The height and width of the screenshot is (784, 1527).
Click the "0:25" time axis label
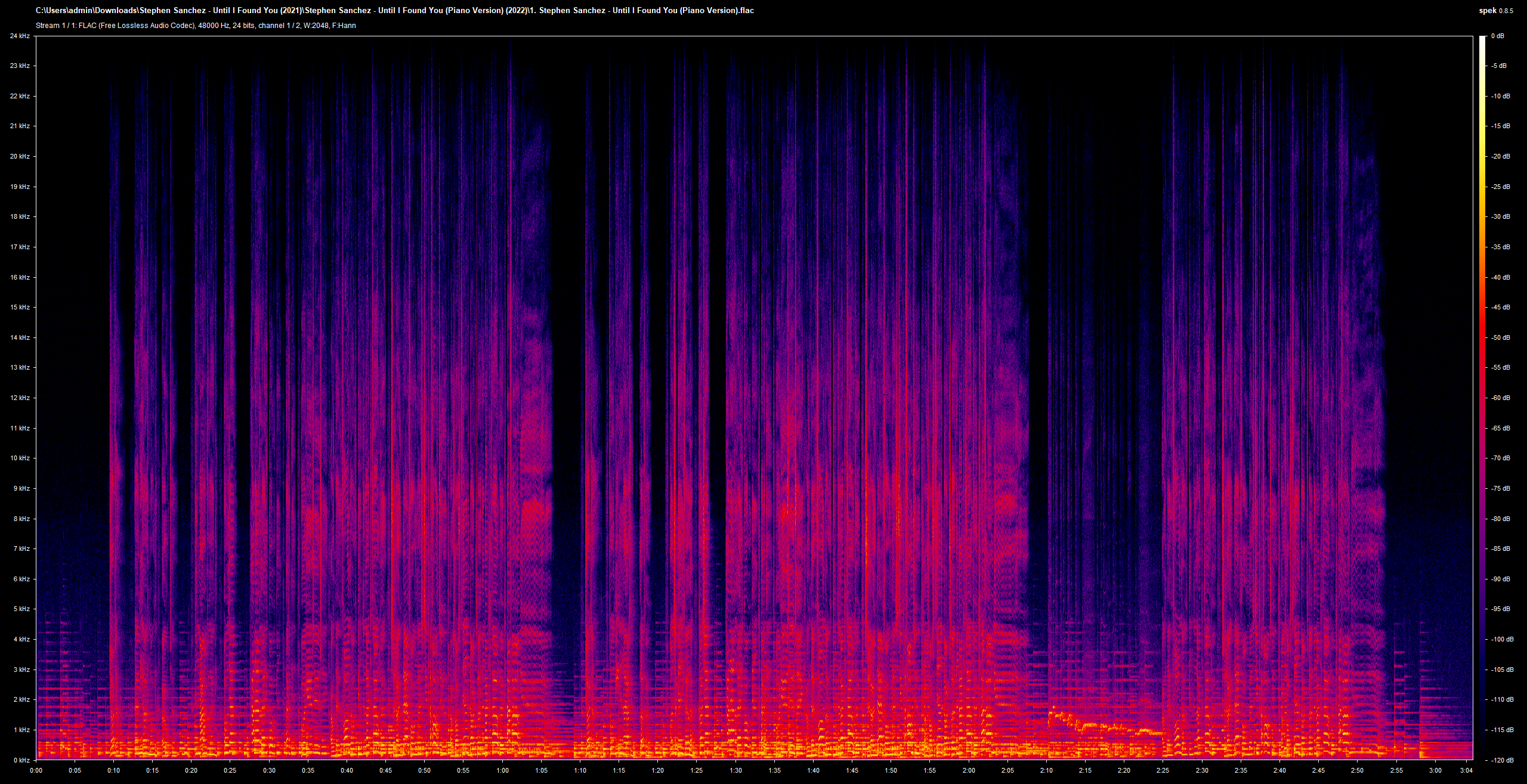(x=230, y=770)
